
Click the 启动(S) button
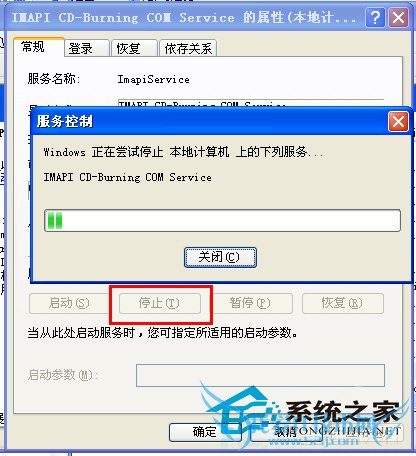[69, 303]
